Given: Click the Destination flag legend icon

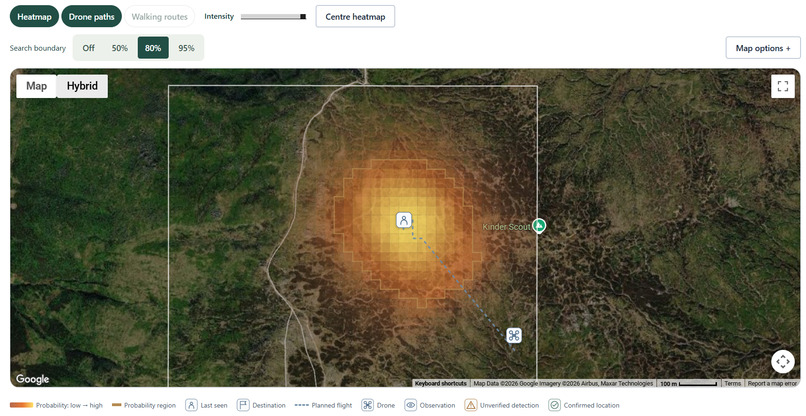Looking at the screenshot, I should click(x=243, y=405).
